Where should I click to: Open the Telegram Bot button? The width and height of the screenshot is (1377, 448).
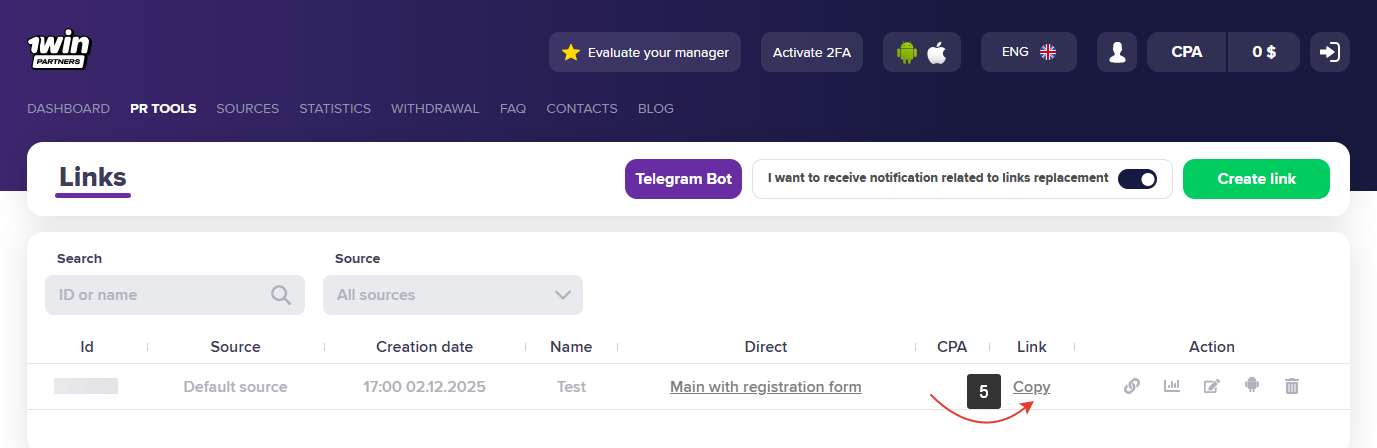point(683,179)
